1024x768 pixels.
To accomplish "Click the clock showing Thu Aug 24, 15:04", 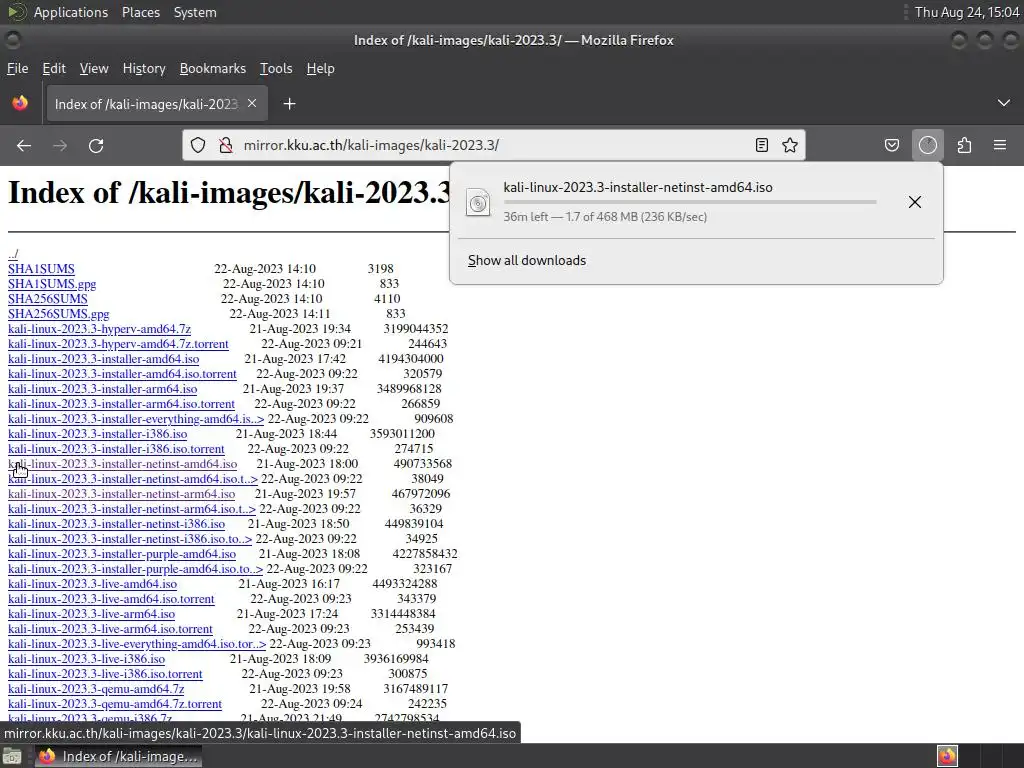I will pyautogui.click(x=967, y=12).
